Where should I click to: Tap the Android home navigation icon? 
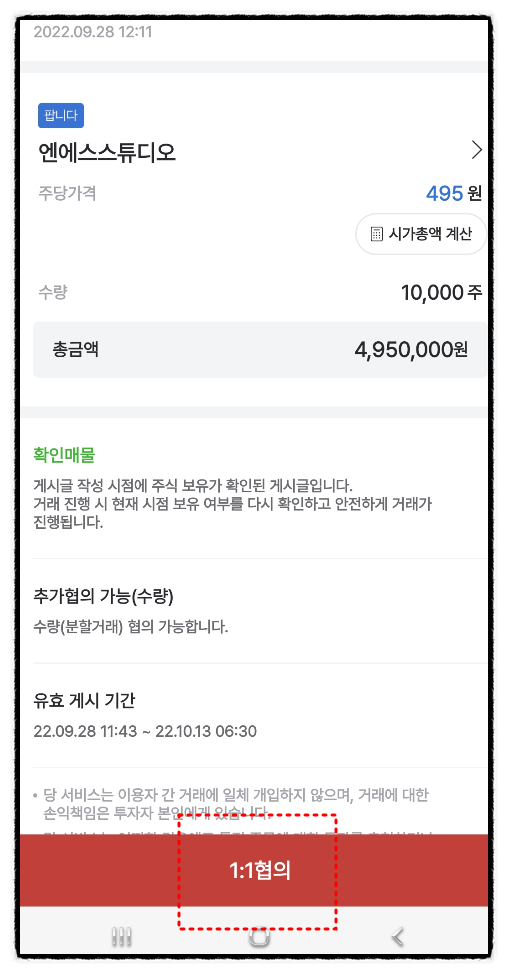tap(259, 936)
